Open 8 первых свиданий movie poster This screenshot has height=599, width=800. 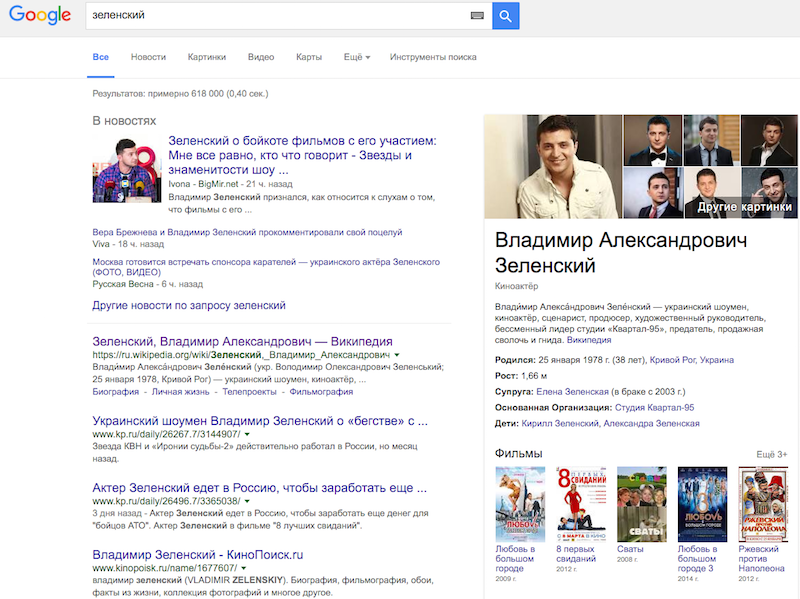(581, 504)
